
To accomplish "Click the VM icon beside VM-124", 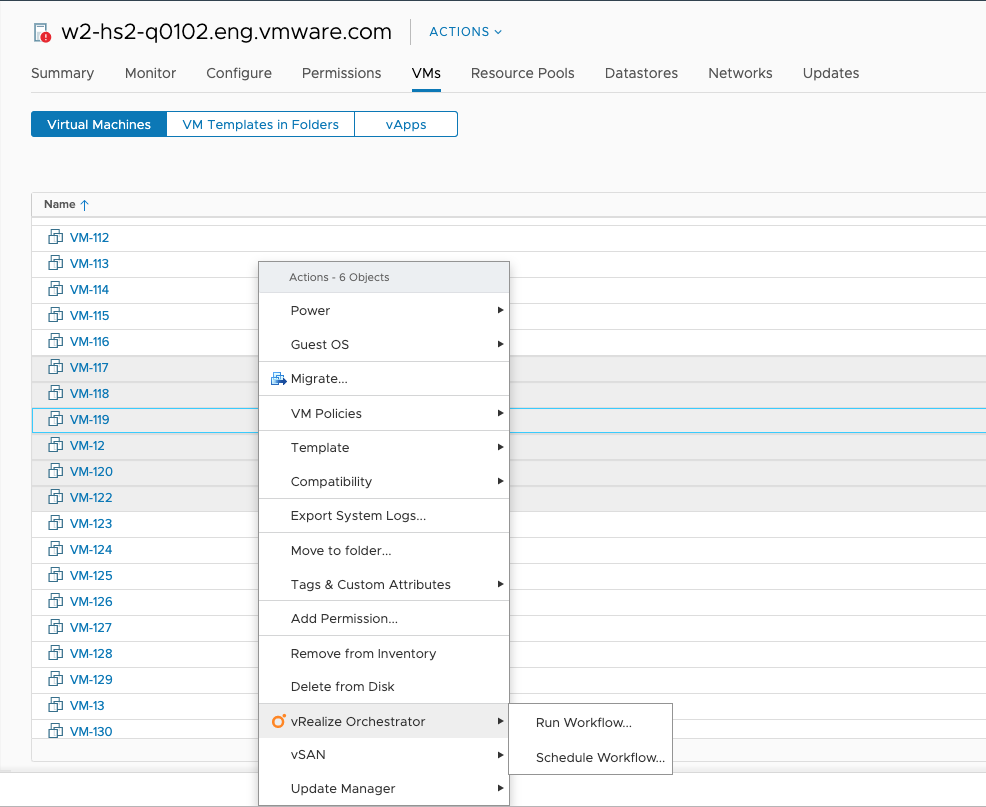I will tap(56, 550).
